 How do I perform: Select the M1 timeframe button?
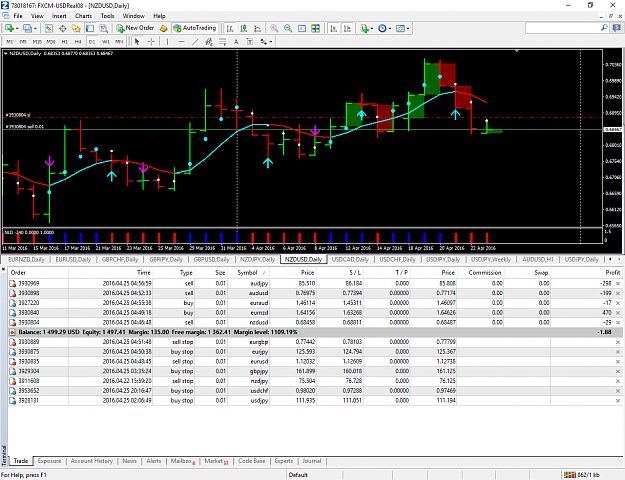point(10,41)
